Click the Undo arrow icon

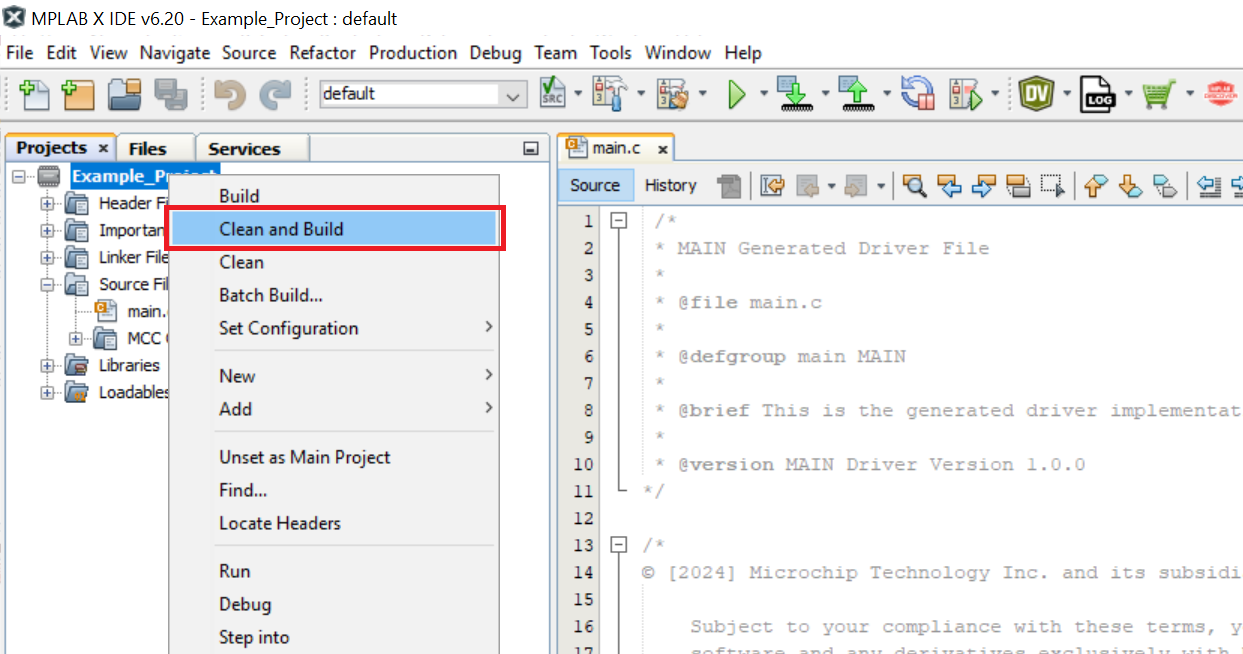coord(230,94)
